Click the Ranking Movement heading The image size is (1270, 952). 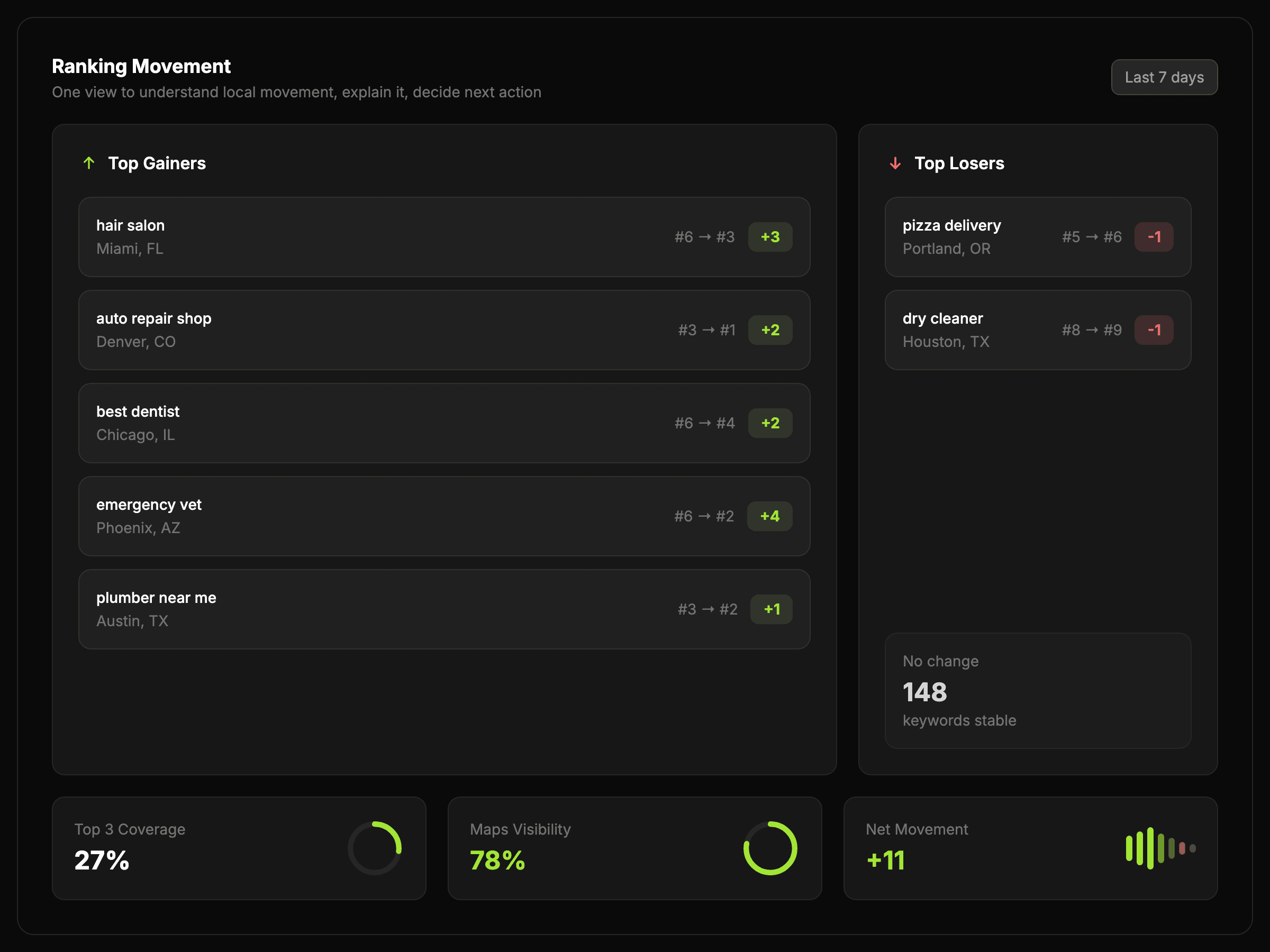pos(141,67)
